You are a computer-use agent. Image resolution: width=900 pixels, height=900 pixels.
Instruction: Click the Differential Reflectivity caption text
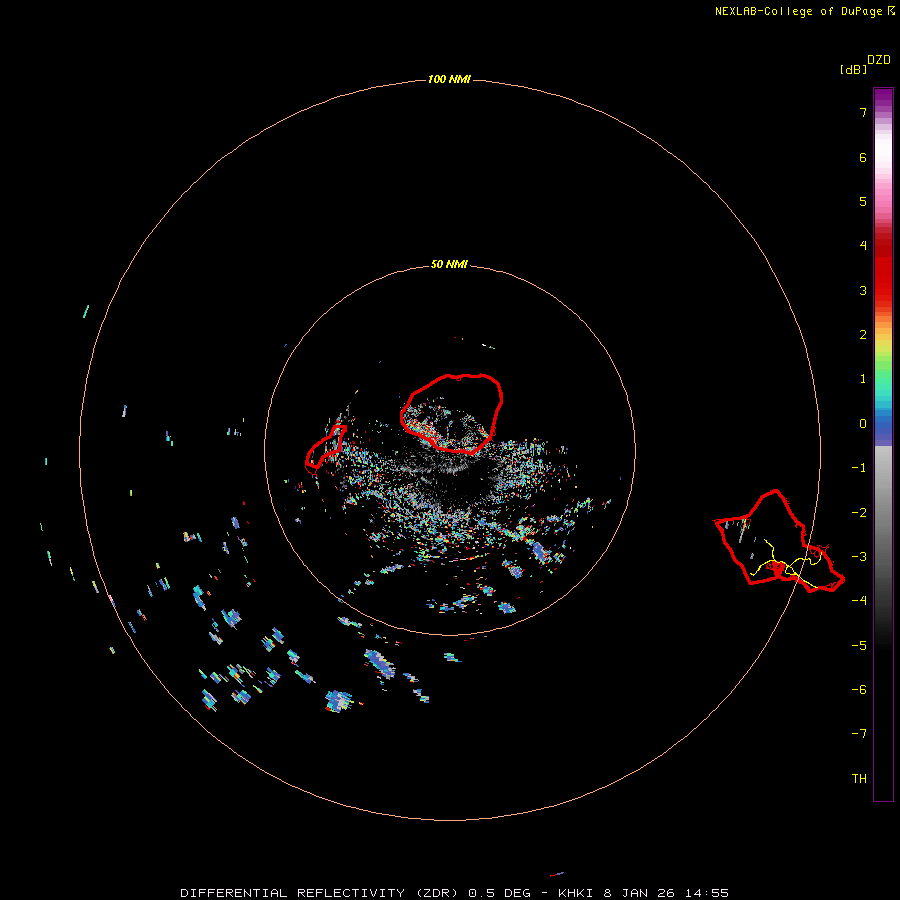454,893
